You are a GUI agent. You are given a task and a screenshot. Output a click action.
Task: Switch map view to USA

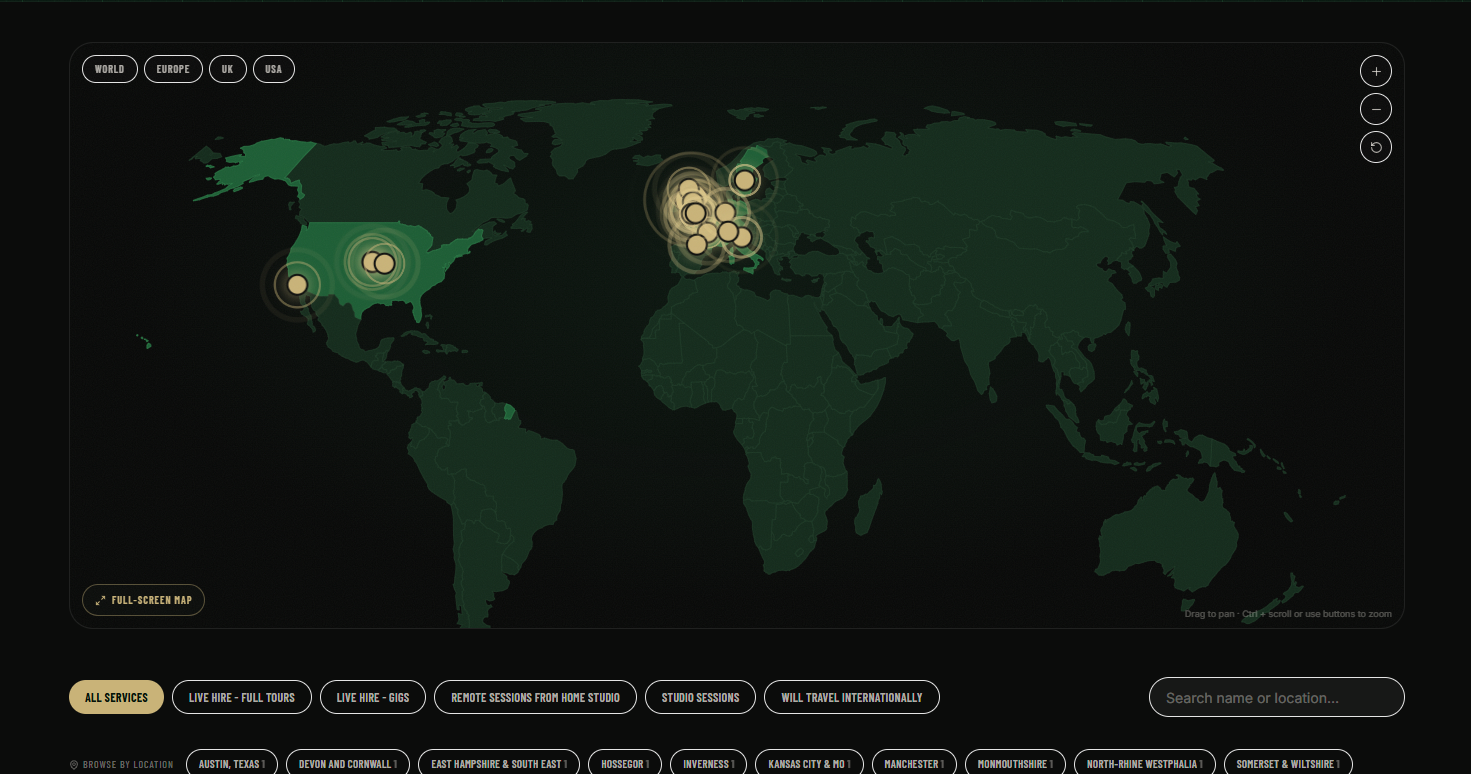274,69
